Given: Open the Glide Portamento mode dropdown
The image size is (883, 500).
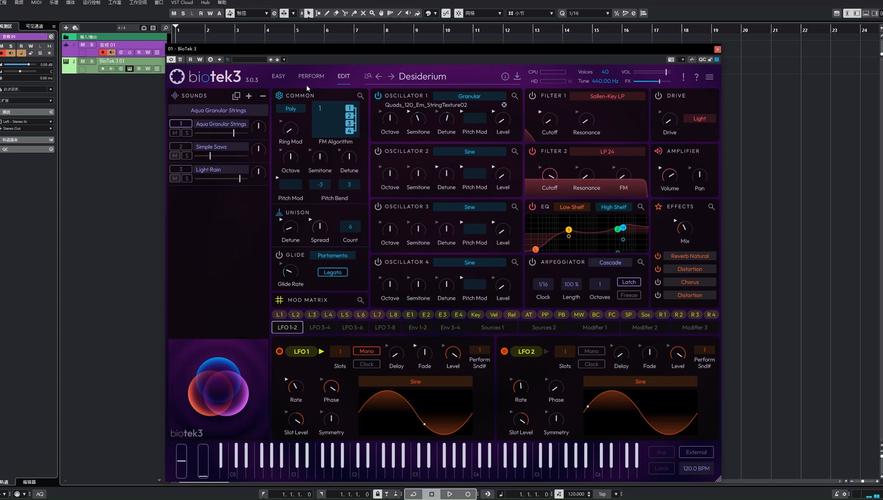Looking at the screenshot, I should click(332, 256).
